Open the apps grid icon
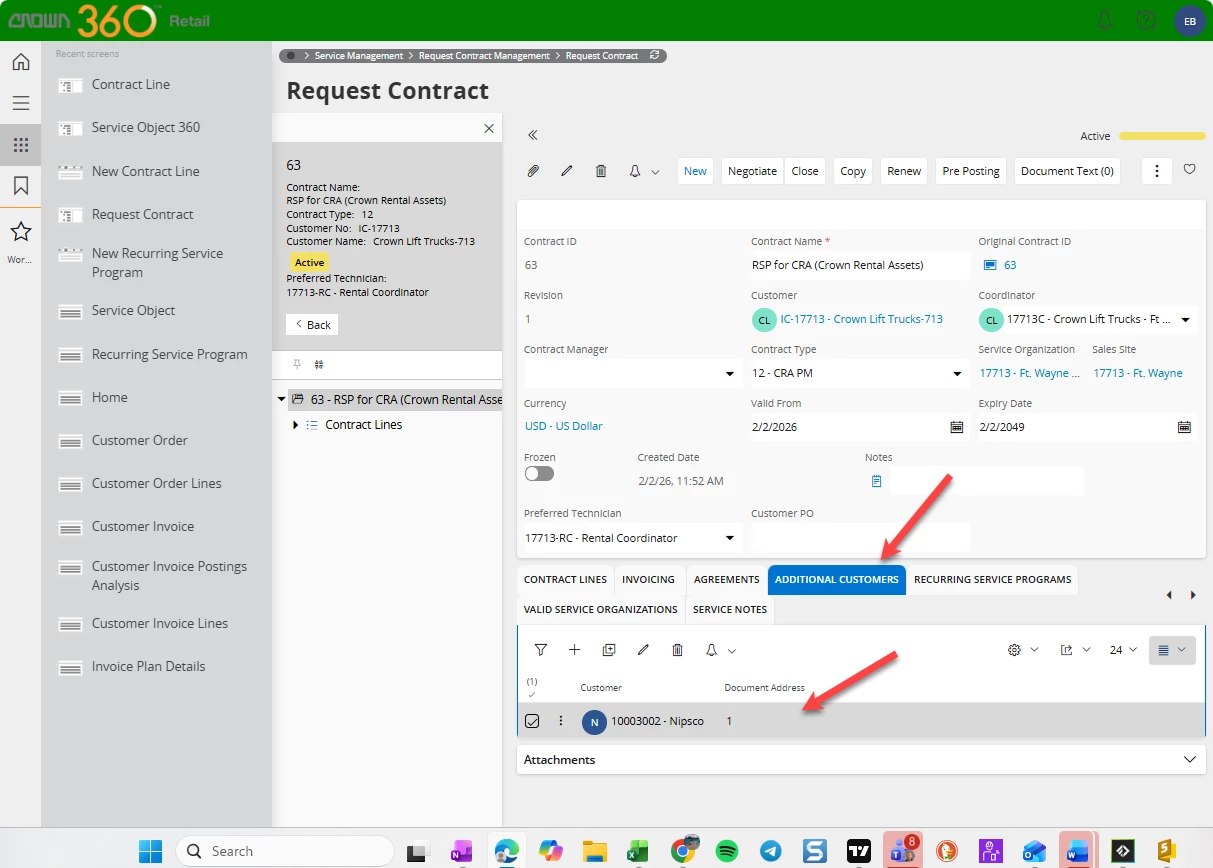Image resolution: width=1213 pixels, height=868 pixels. [20, 145]
